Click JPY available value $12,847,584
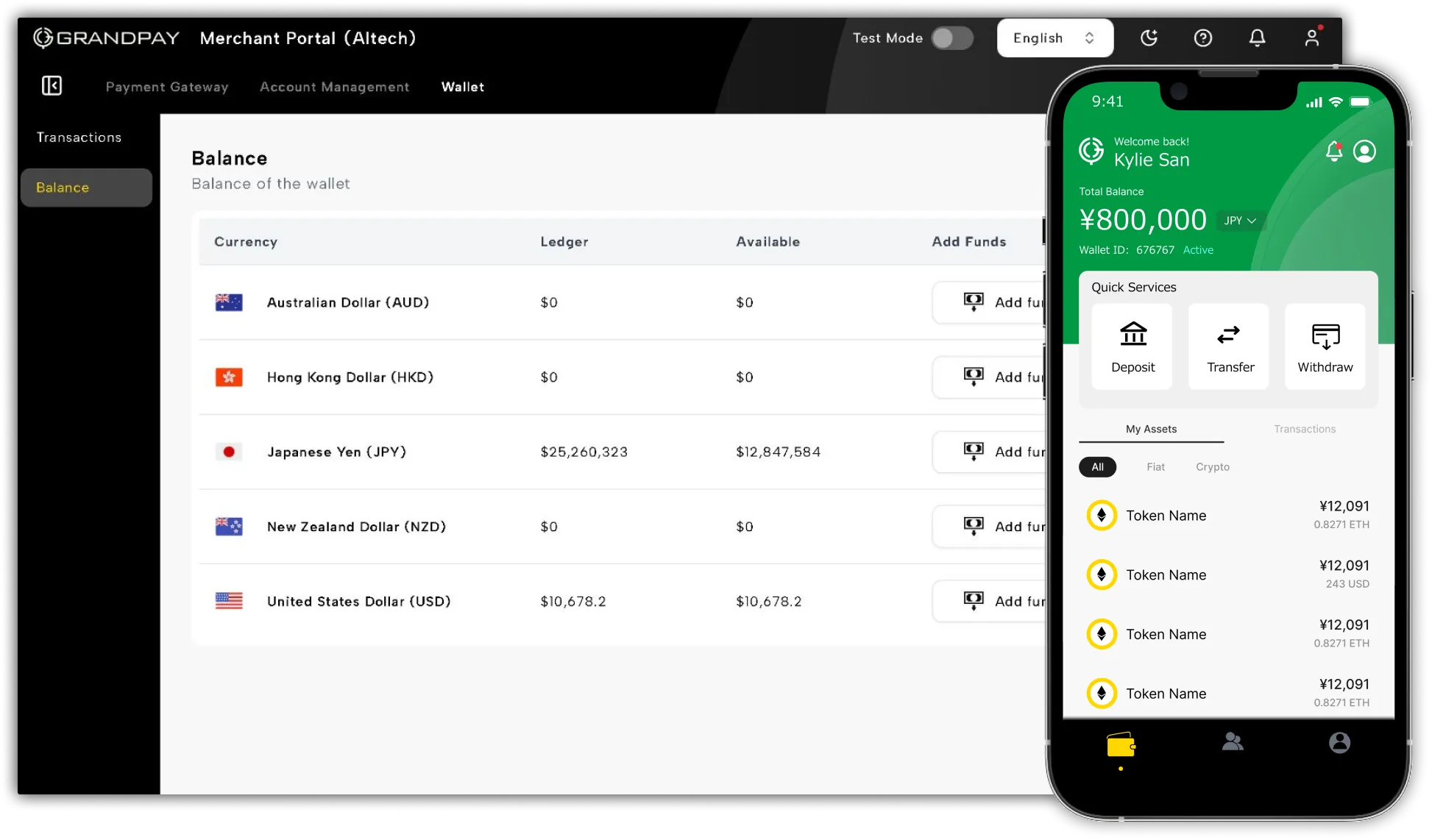This screenshot has width=1432, height=840. (x=778, y=452)
